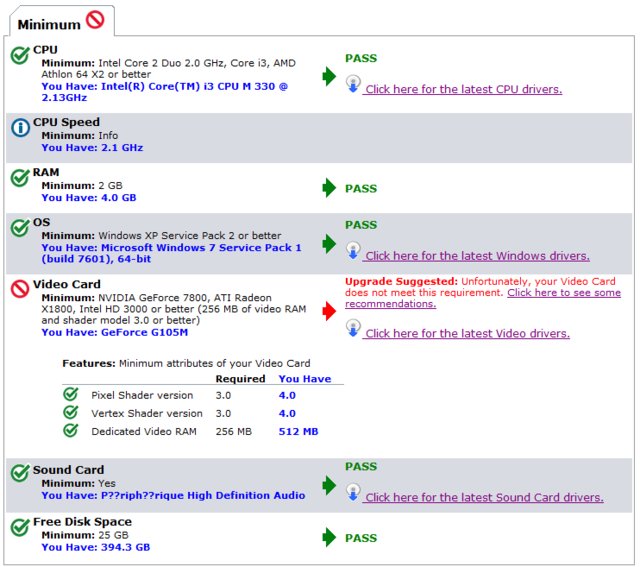Viewport: 640px width, 567px height.
Task: Click the Minimum tab
Action: 48,21
